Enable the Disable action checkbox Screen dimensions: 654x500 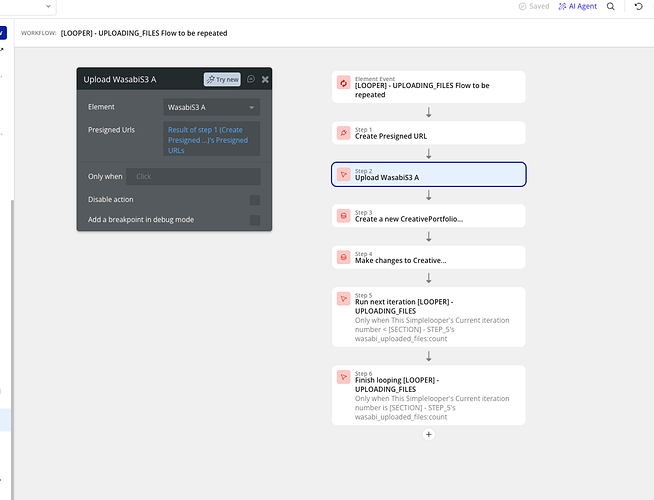pos(255,200)
